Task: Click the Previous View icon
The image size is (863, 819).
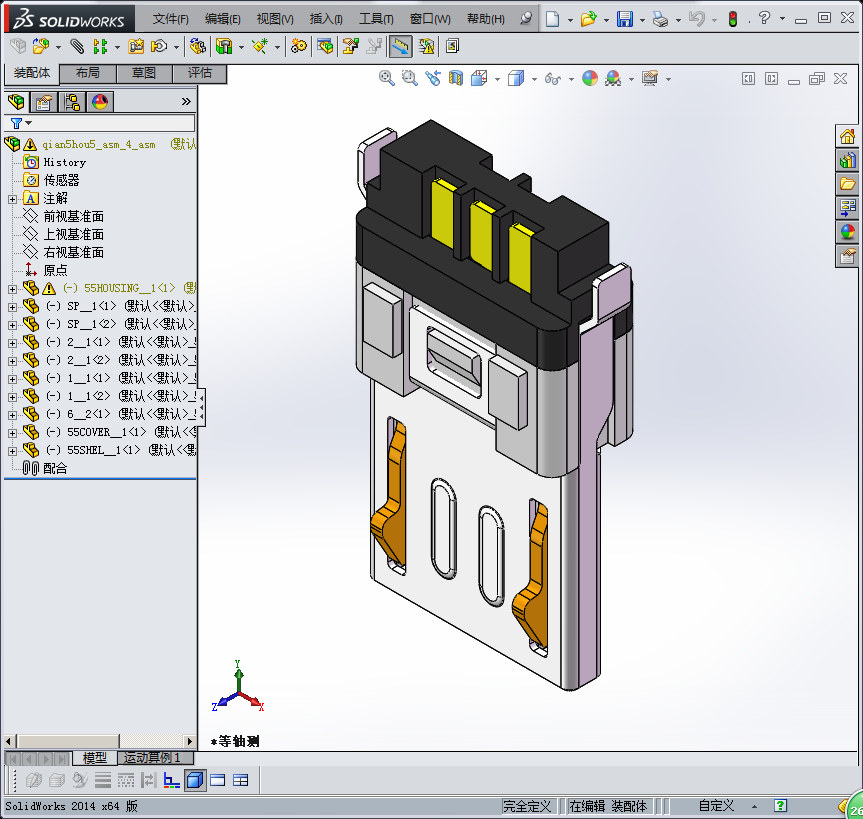Action: pyautogui.click(x=433, y=79)
